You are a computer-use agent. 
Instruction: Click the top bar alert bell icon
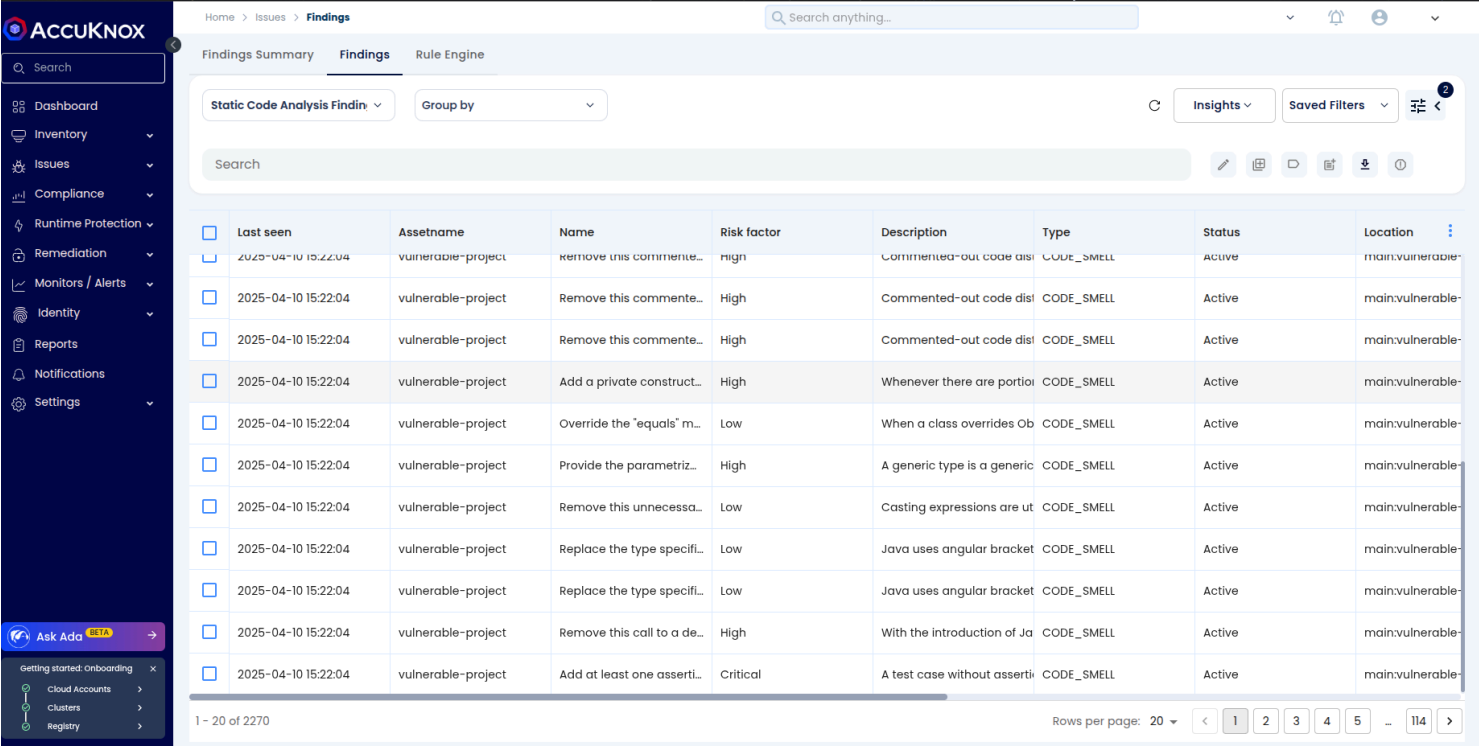[1336, 17]
